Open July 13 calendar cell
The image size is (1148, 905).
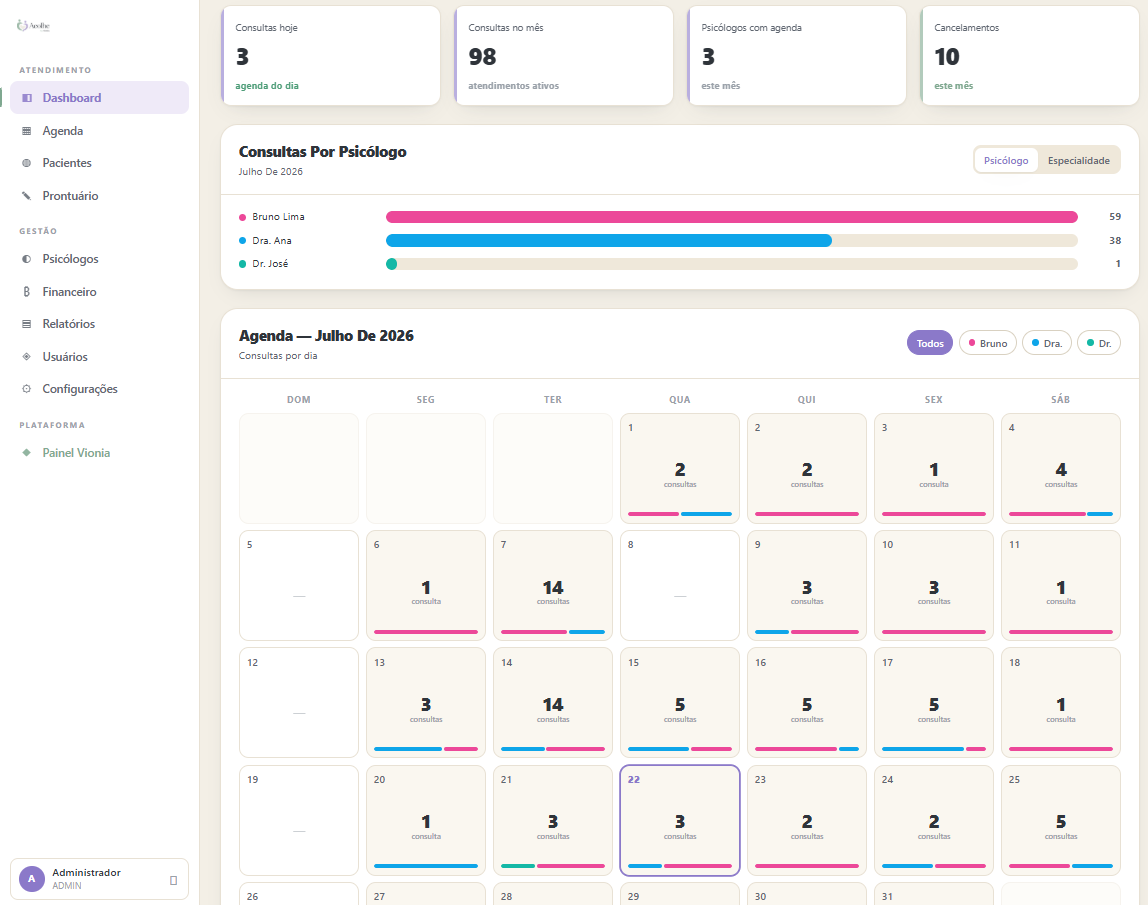click(x=425, y=703)
